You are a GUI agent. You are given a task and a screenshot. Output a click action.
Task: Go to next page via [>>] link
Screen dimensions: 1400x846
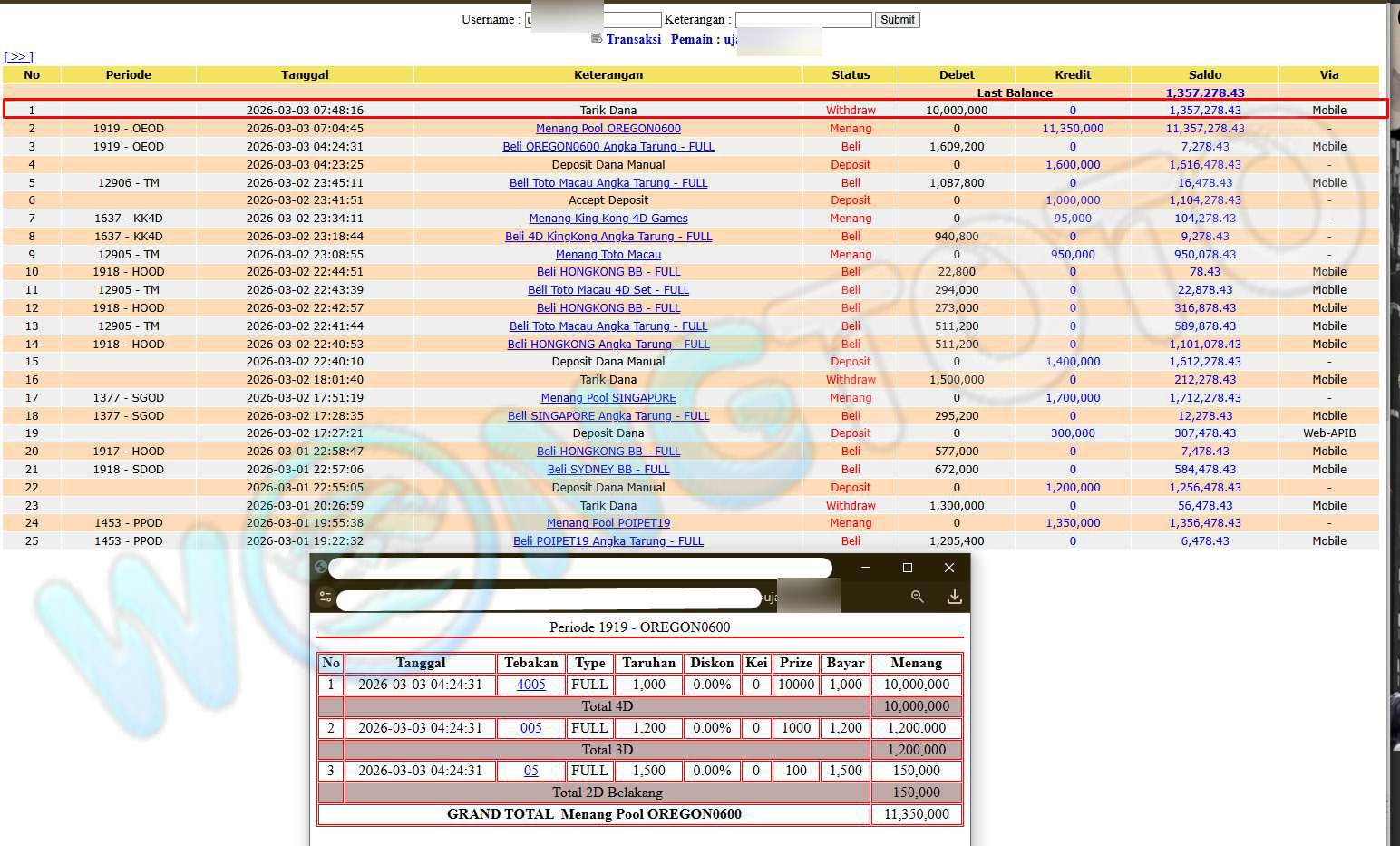18,57
